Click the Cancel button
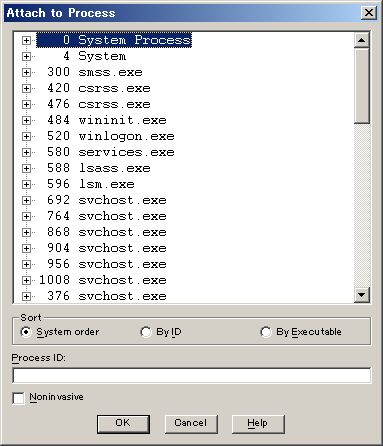 point(191,424)
